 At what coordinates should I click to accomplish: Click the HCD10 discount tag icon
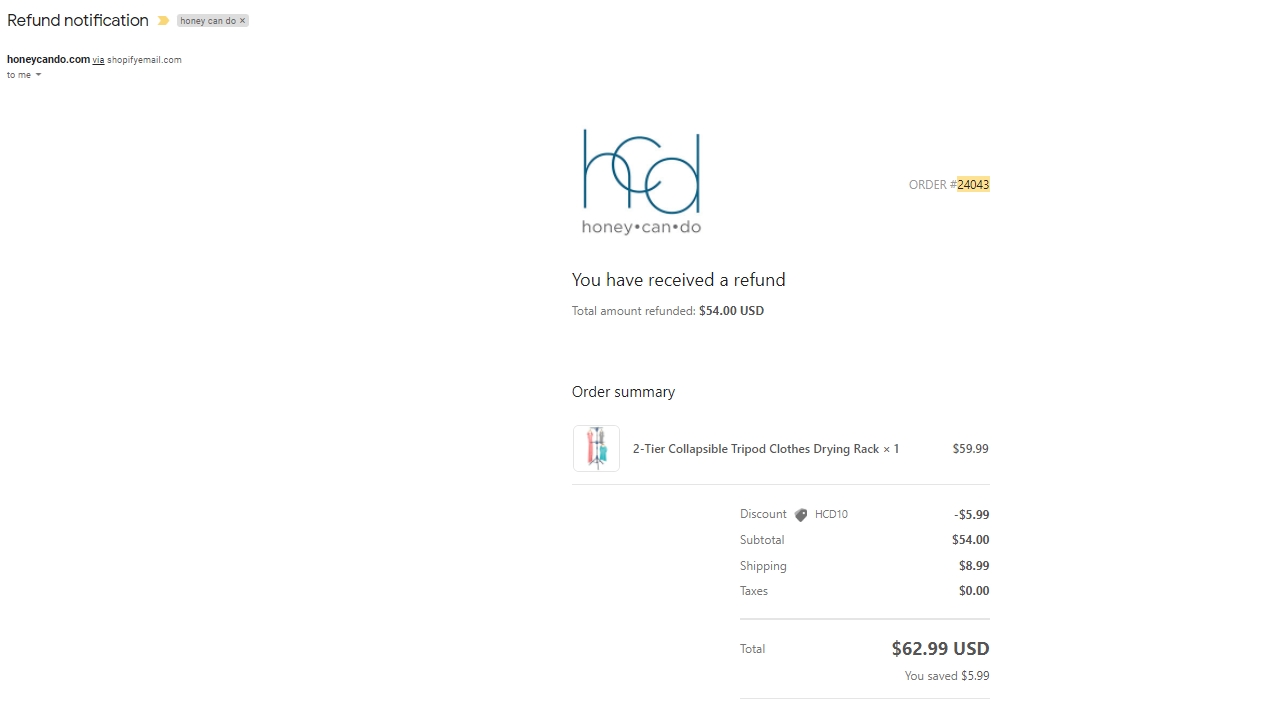pyautogui.click(x=801, y=515)
